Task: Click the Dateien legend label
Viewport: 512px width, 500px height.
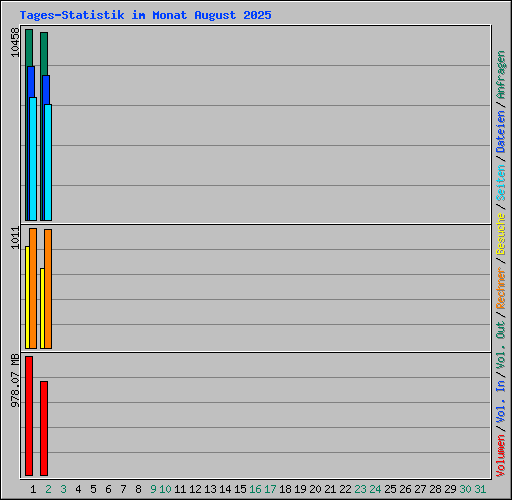Action: pos(500,132)
